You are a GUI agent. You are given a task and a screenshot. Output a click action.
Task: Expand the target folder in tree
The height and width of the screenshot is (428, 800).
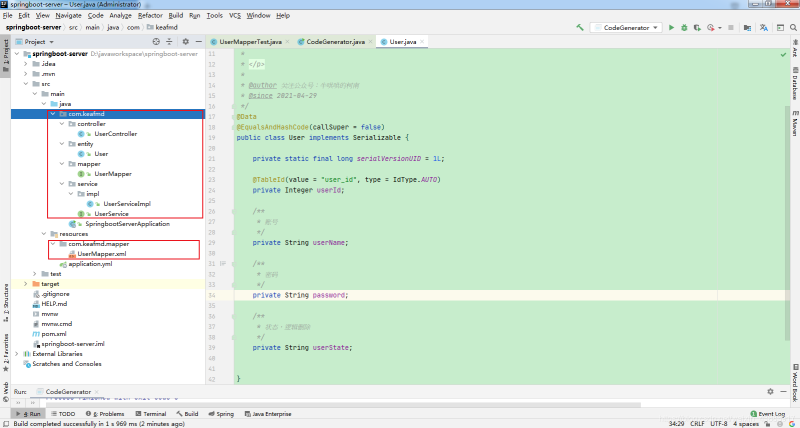27,284
